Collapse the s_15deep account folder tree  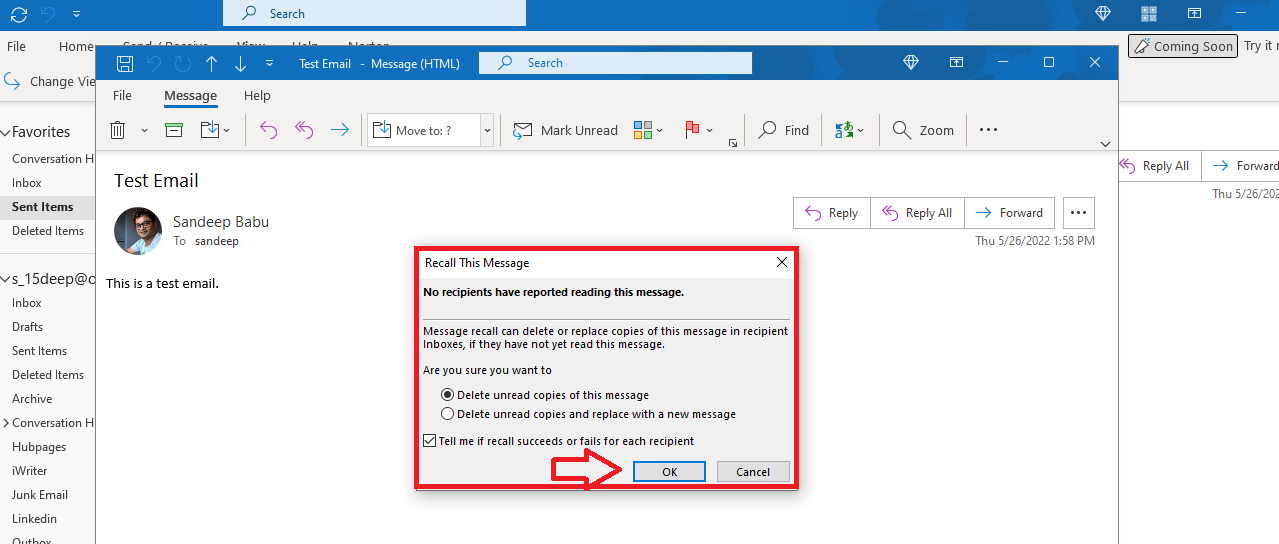click(5, 279)
